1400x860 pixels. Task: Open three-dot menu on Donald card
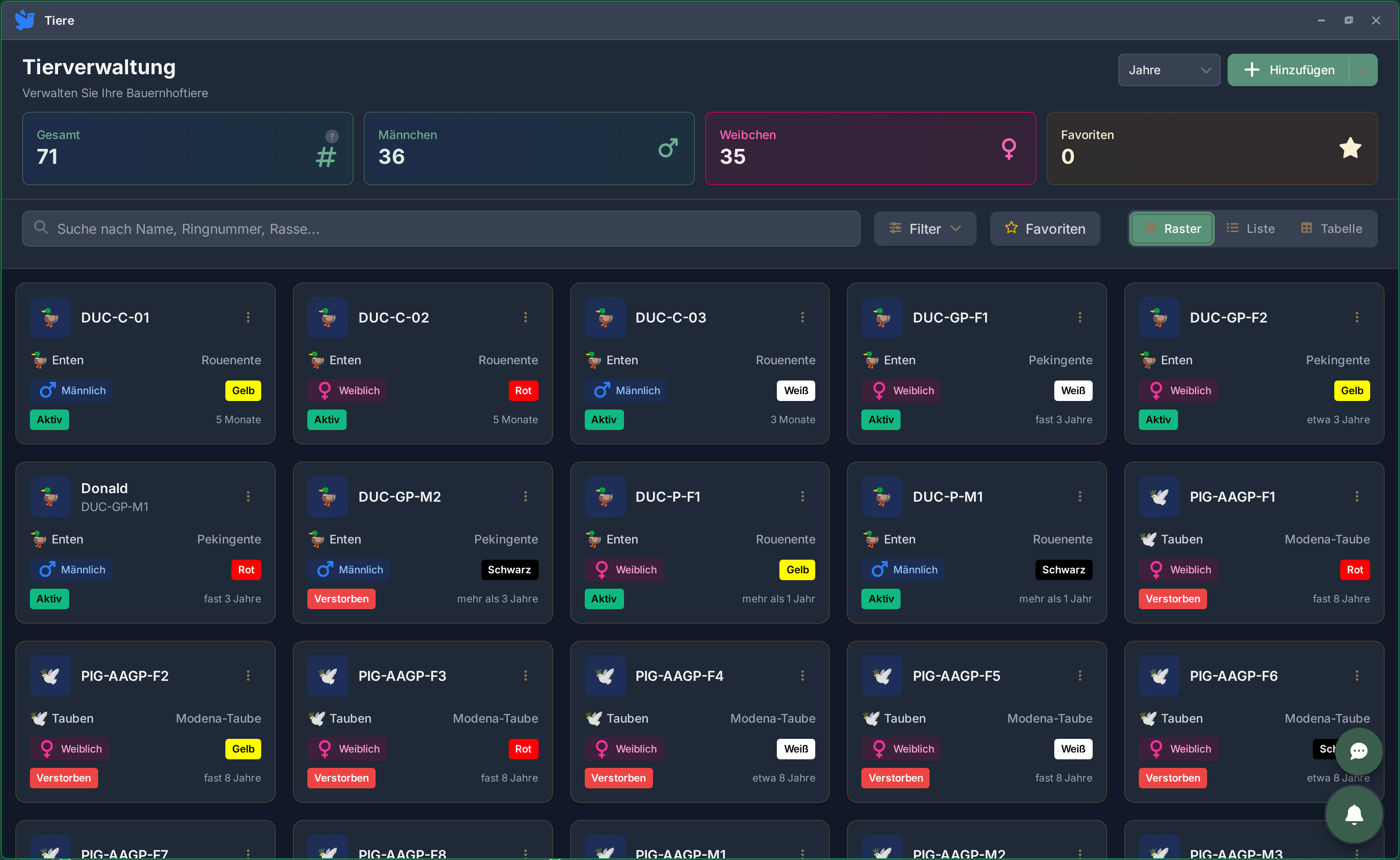point(248,497)
